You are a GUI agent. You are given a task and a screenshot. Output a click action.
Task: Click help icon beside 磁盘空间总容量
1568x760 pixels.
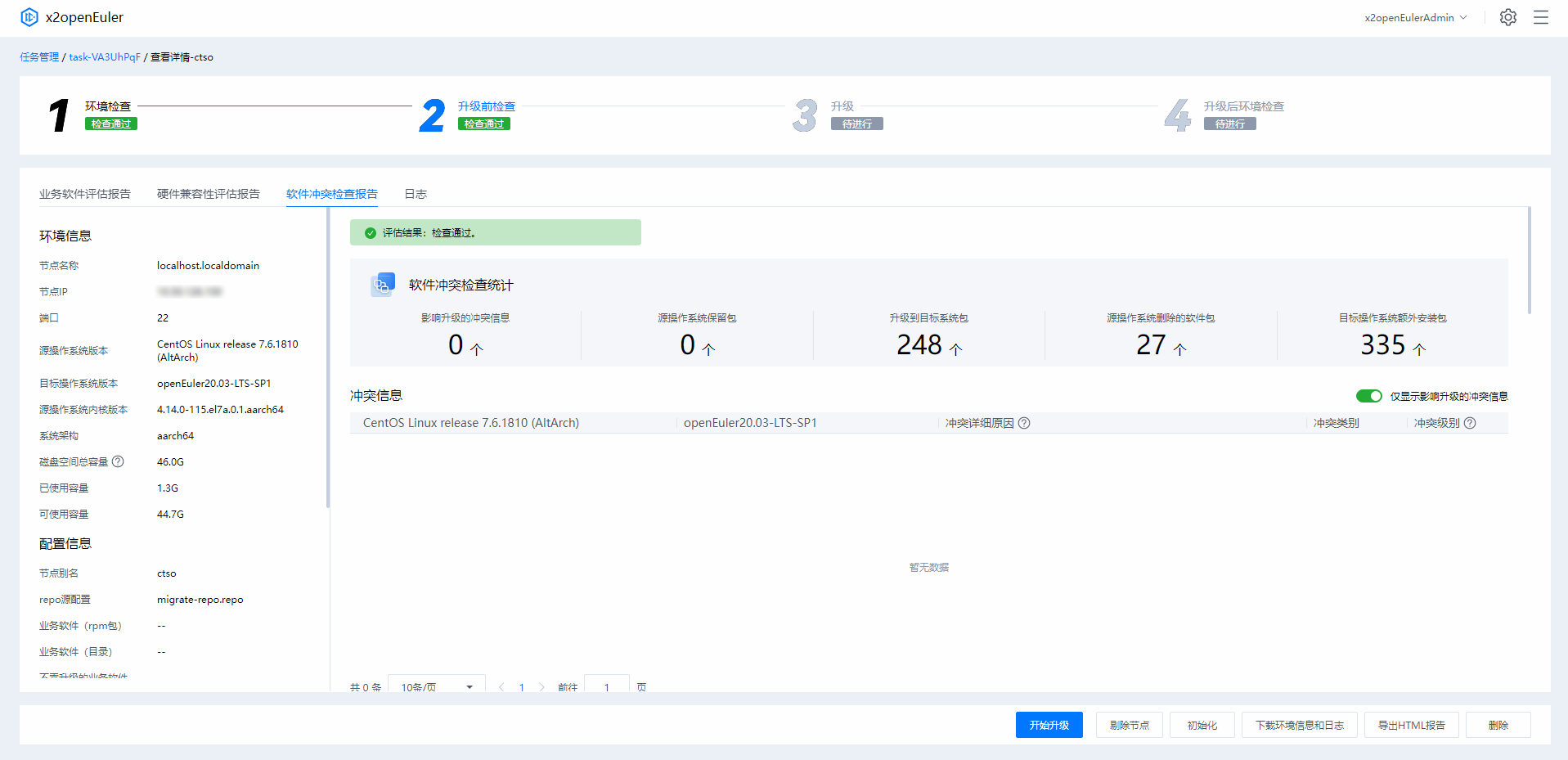118,461
